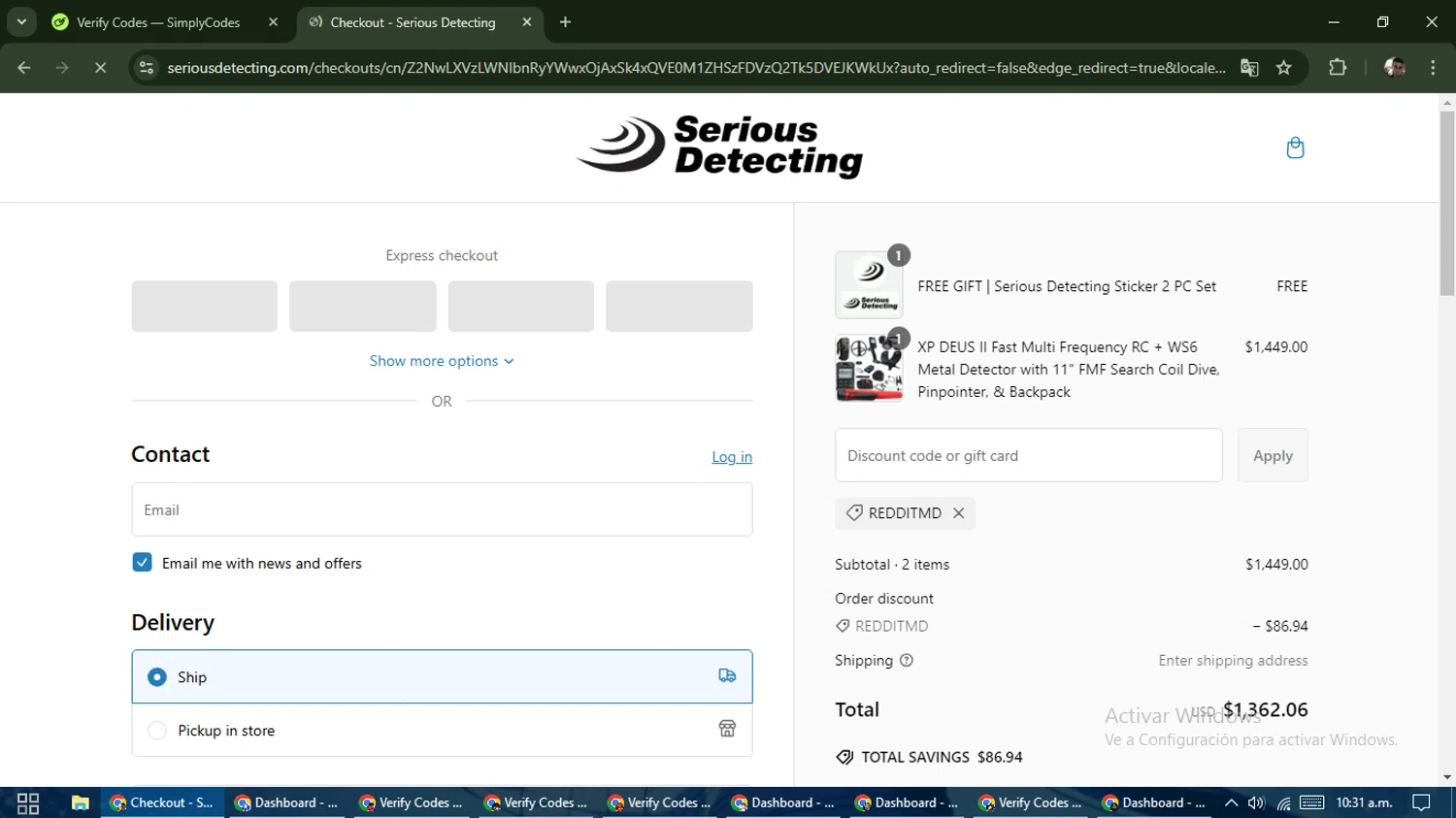The height and width of the screenshot is (818, 1456).
Task: Open the tab search dropdown arrow
Action: click(21, 22)
